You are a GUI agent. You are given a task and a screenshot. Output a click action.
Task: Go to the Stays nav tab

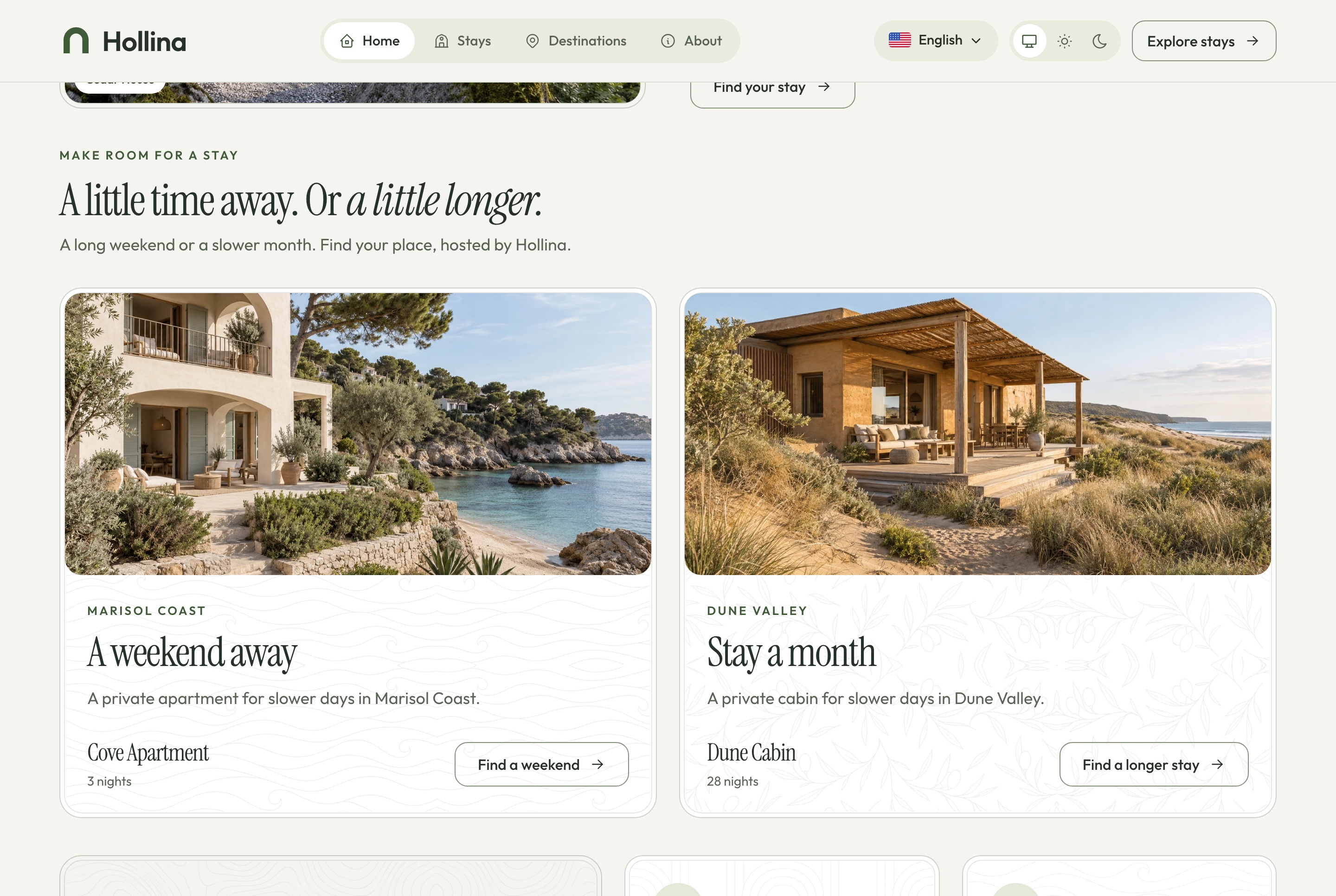tap(463, 41)
